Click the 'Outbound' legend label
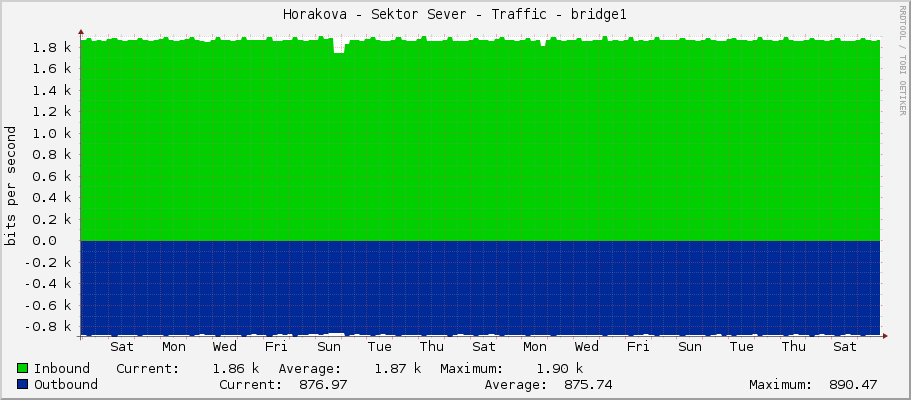Screen dimensions: 911x400 pyautogui.click(x=66, y=384)
